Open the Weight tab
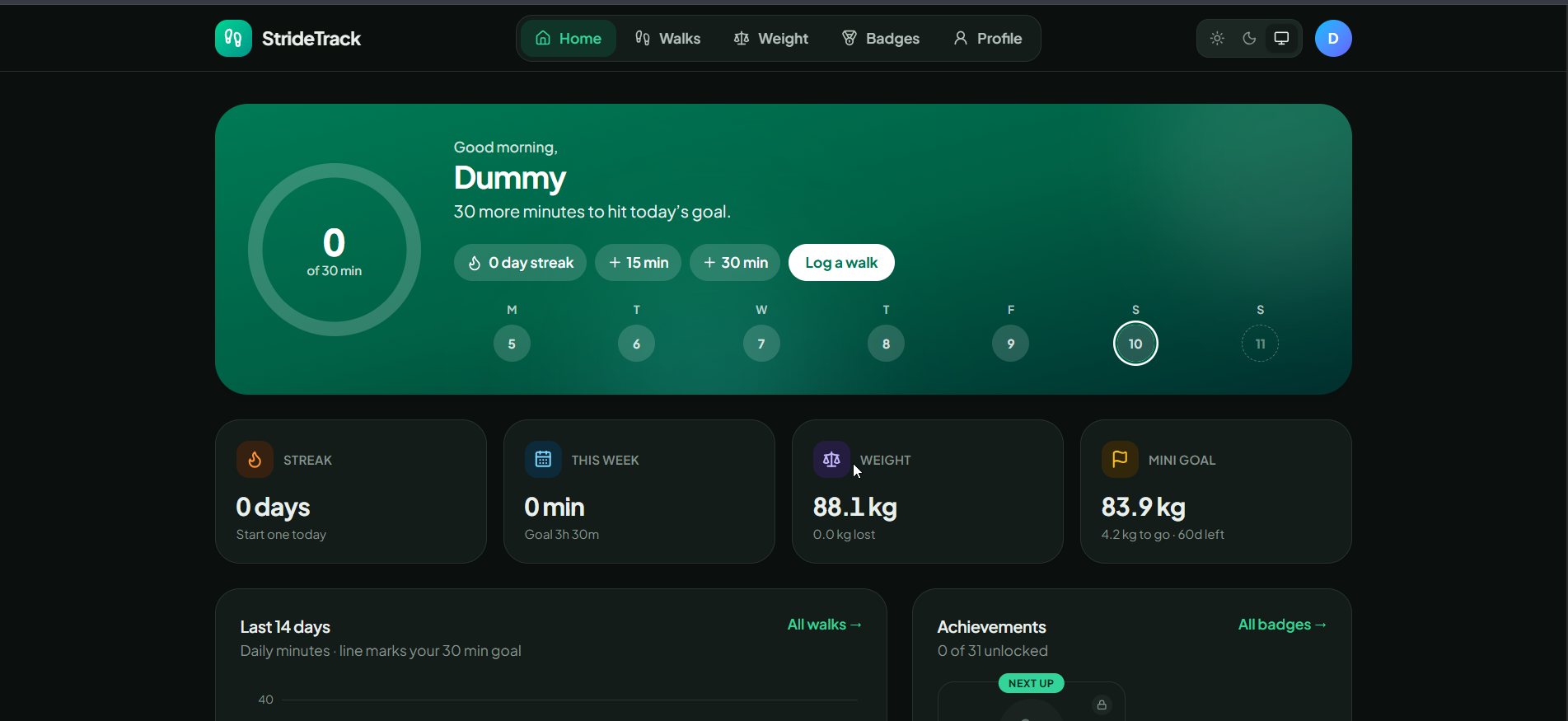The image size is (1568, 721). pos(771,39)
